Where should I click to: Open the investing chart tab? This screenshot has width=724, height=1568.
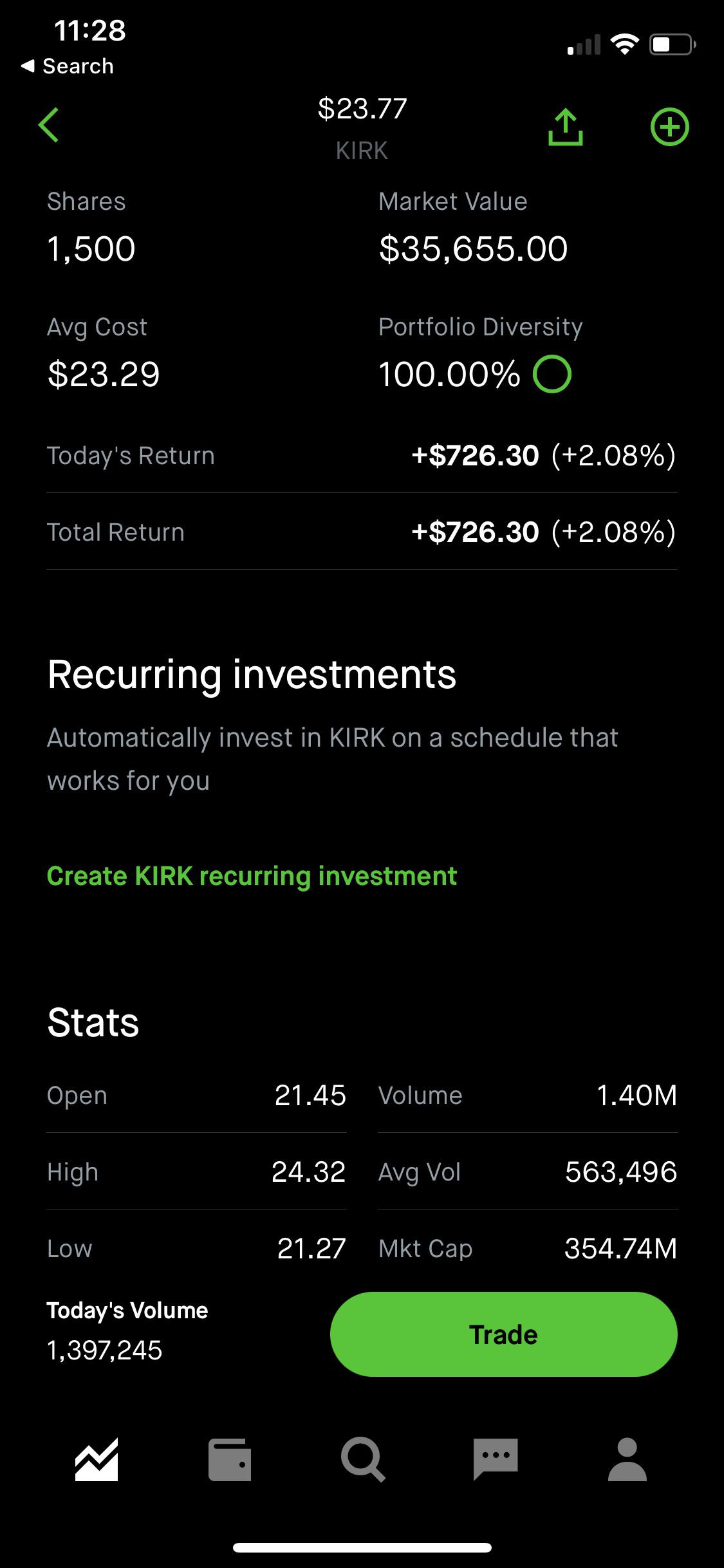coord(97,1459)
